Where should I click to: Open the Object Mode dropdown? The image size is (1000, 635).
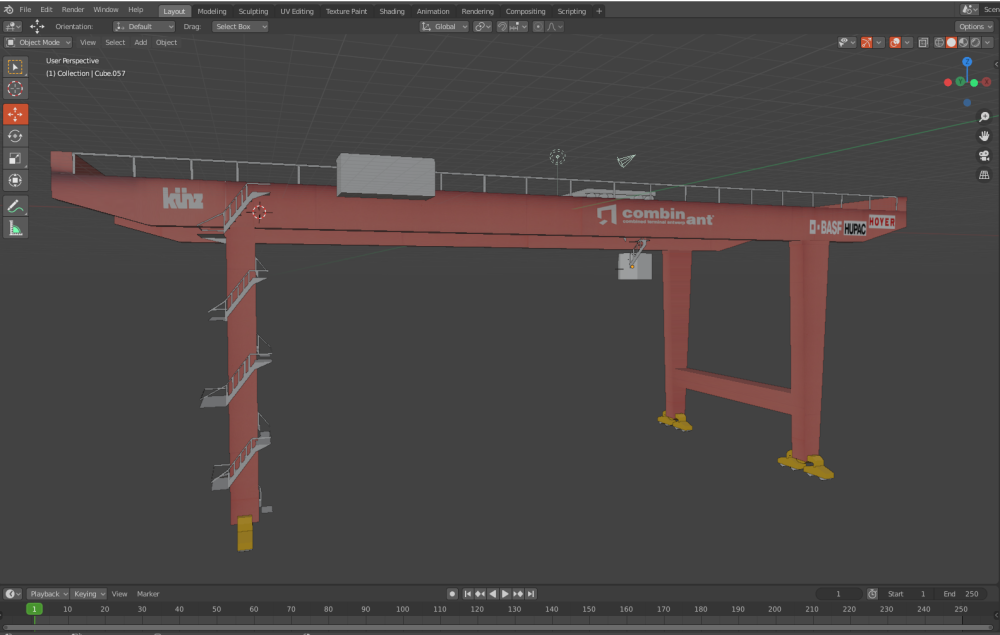click(x=38, y=43)
